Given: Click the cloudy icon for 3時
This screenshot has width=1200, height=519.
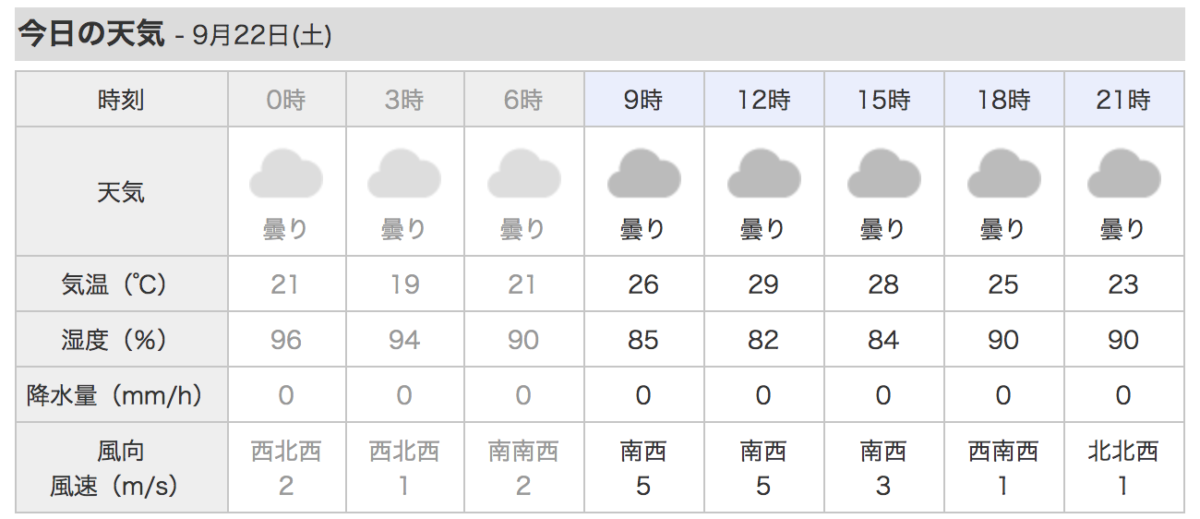Looking at the screenshot, I should tap(405, 173).
